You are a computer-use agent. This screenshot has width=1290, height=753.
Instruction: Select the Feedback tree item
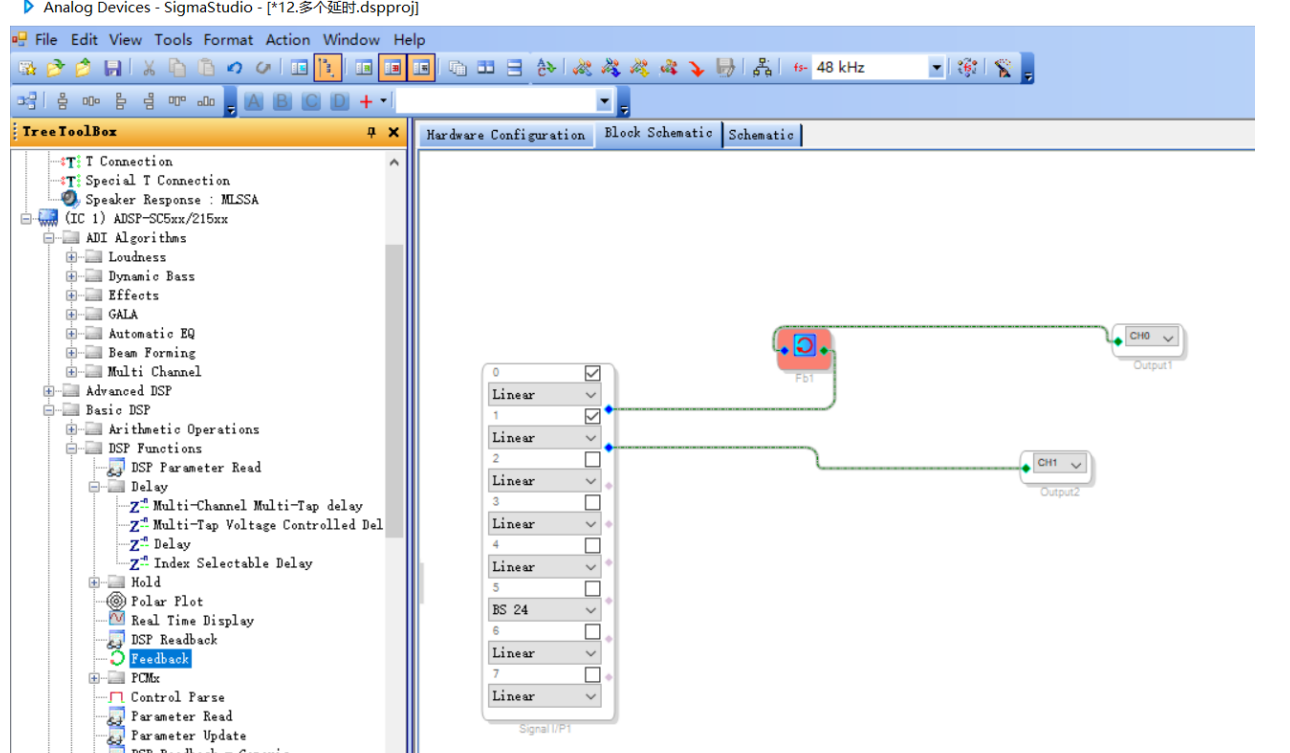pos(160,659)
